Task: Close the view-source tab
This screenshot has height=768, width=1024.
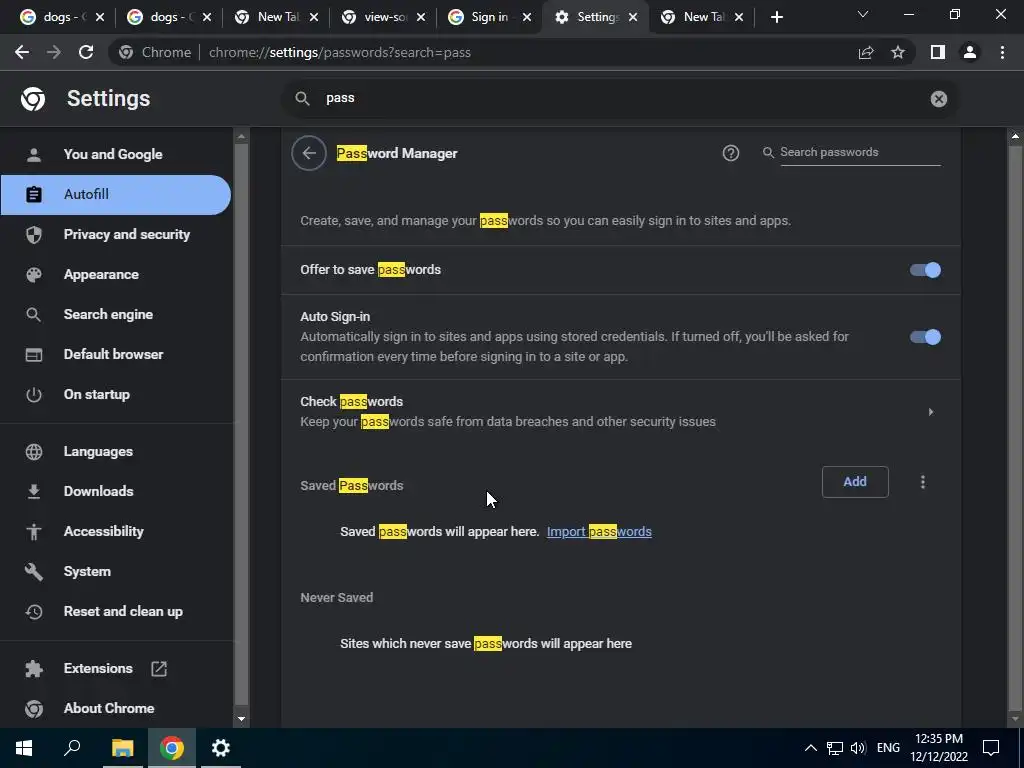Action: pos(421,17)
